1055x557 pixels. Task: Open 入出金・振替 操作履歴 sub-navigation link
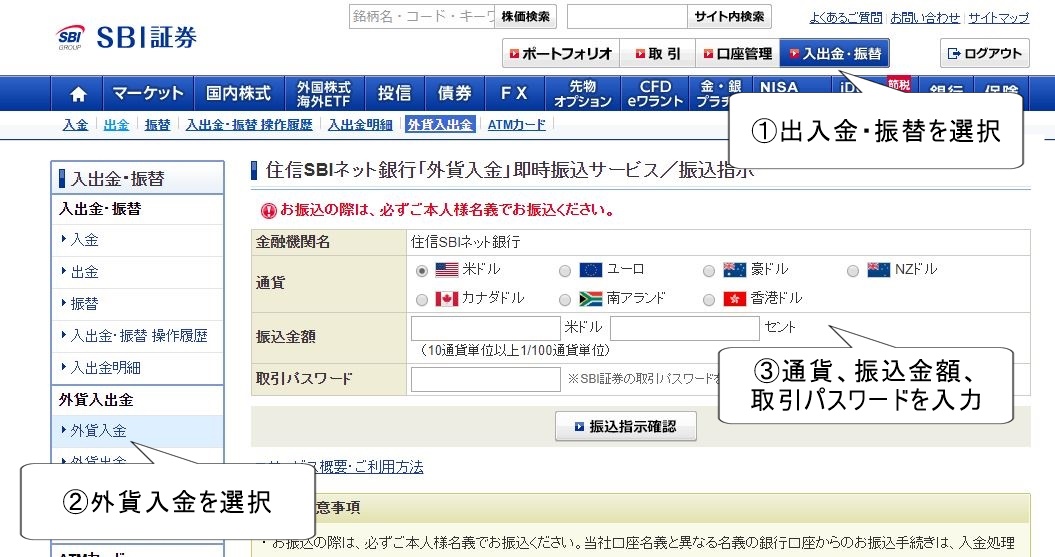[249, 124]
